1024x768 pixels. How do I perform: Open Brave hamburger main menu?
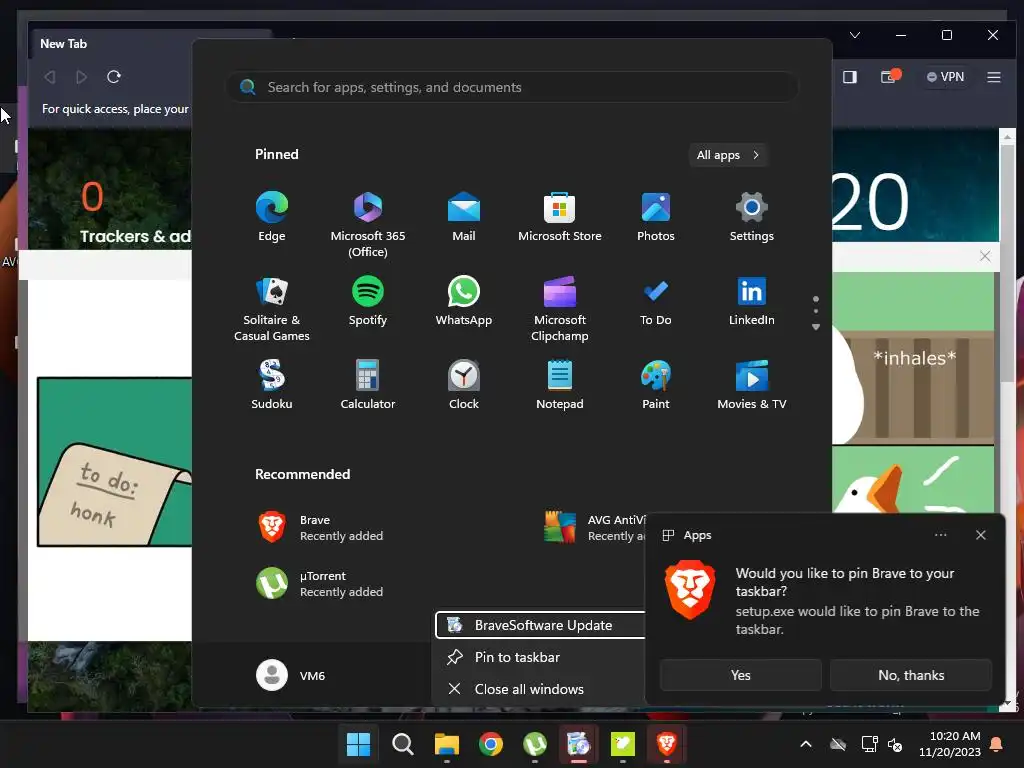point(994,77)
